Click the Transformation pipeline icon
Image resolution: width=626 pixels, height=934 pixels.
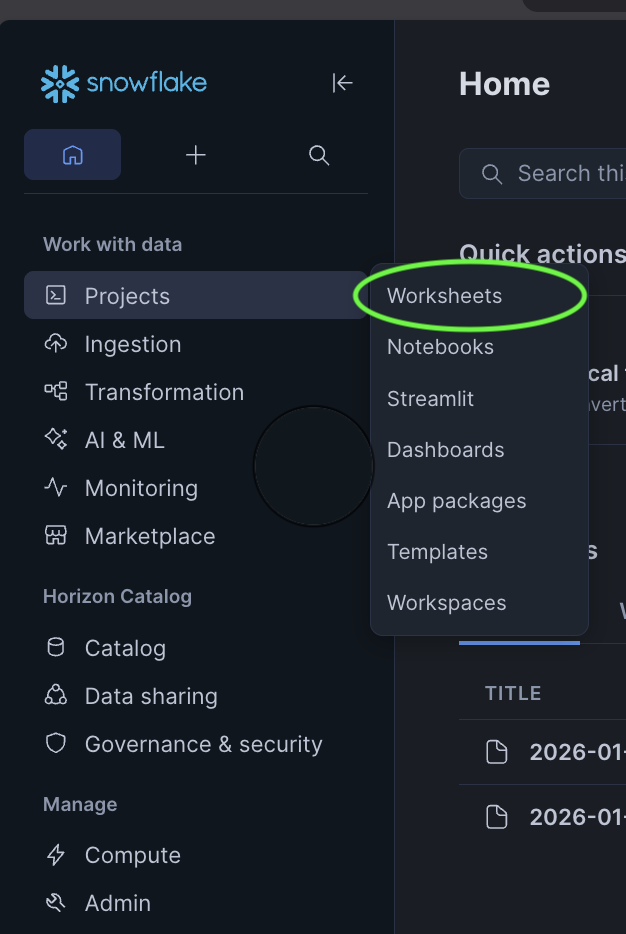tap(54, 392)
